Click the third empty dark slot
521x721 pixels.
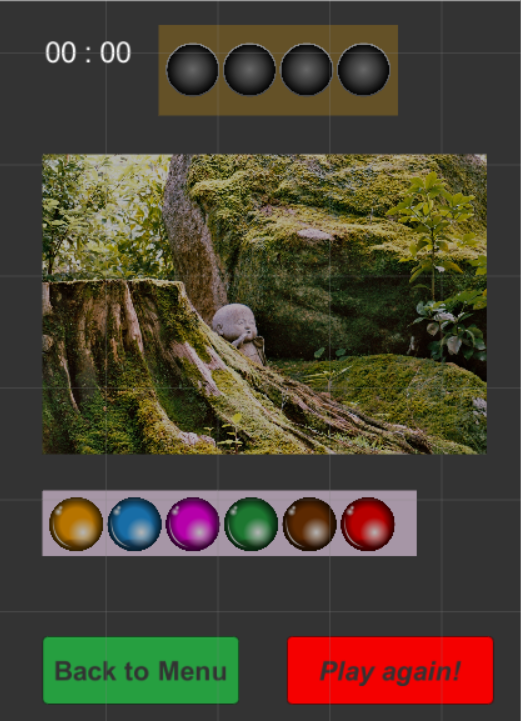click(306, 69)
